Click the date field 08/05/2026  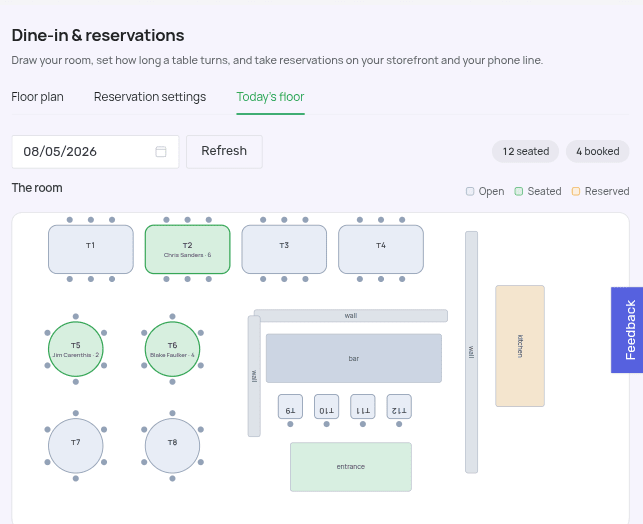pos(95,152)
